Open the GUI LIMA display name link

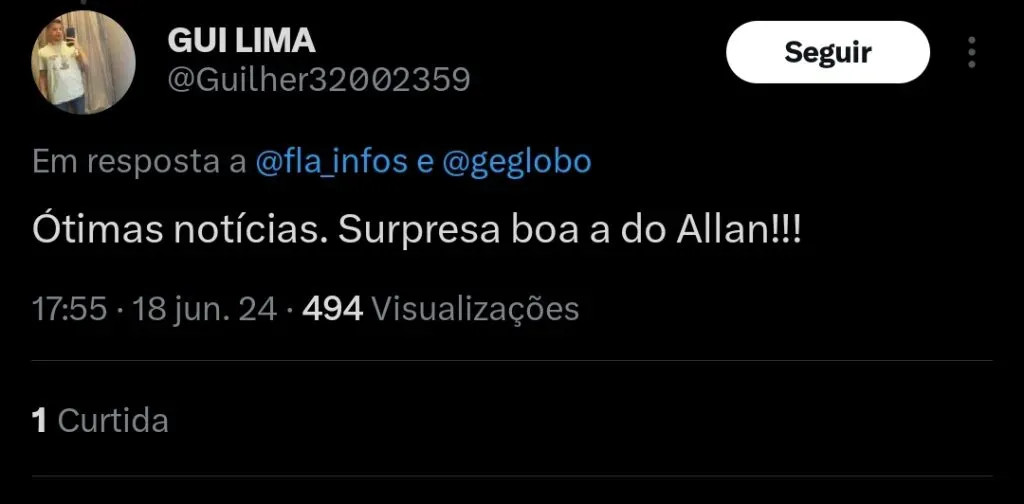(x=242, y=41)
